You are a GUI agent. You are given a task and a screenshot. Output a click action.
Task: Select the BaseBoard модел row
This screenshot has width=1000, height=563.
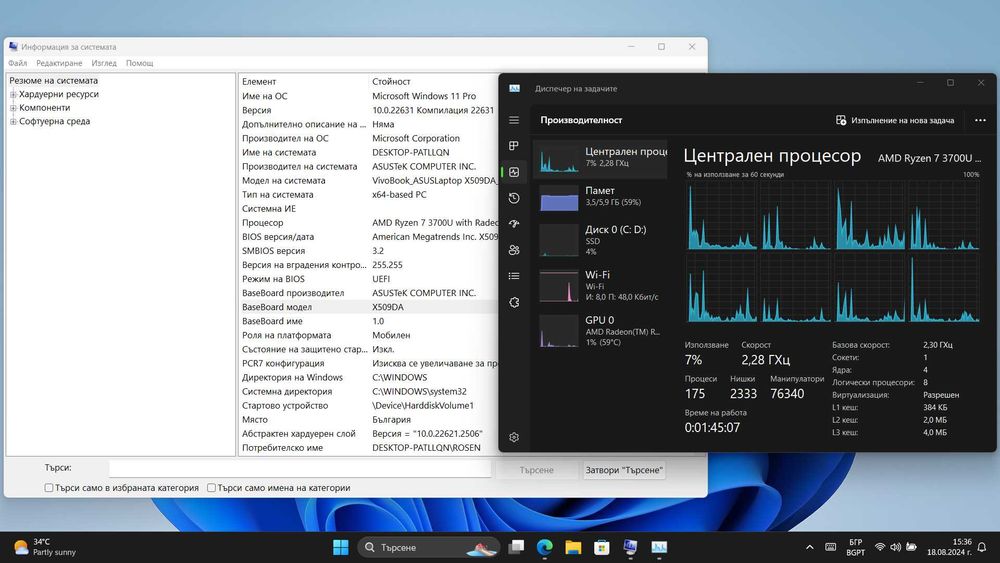coord(369,307)
